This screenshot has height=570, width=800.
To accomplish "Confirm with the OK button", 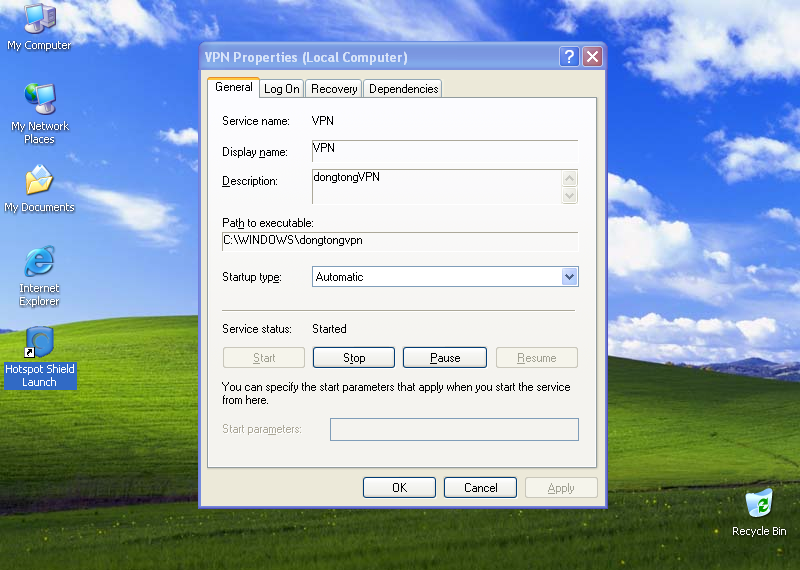I will (399, 488).
